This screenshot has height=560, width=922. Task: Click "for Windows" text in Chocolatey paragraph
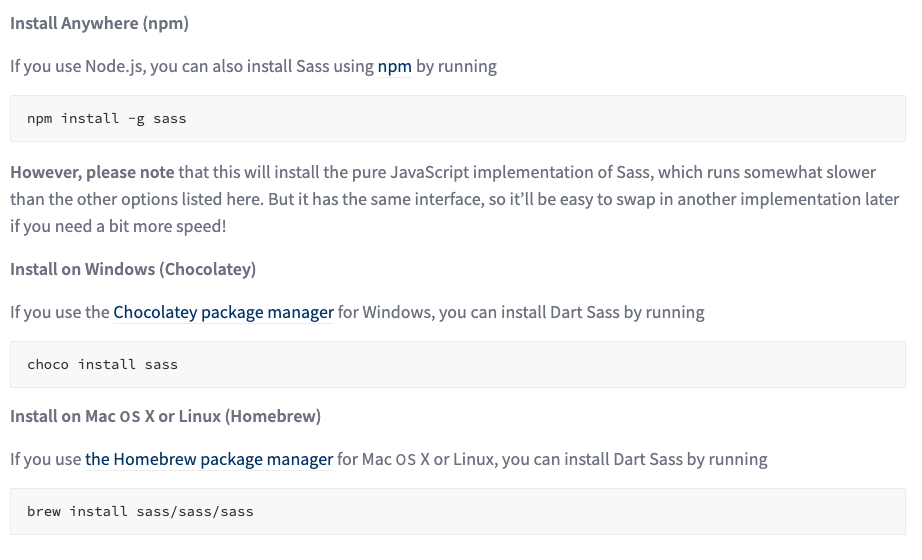point(385,312)
